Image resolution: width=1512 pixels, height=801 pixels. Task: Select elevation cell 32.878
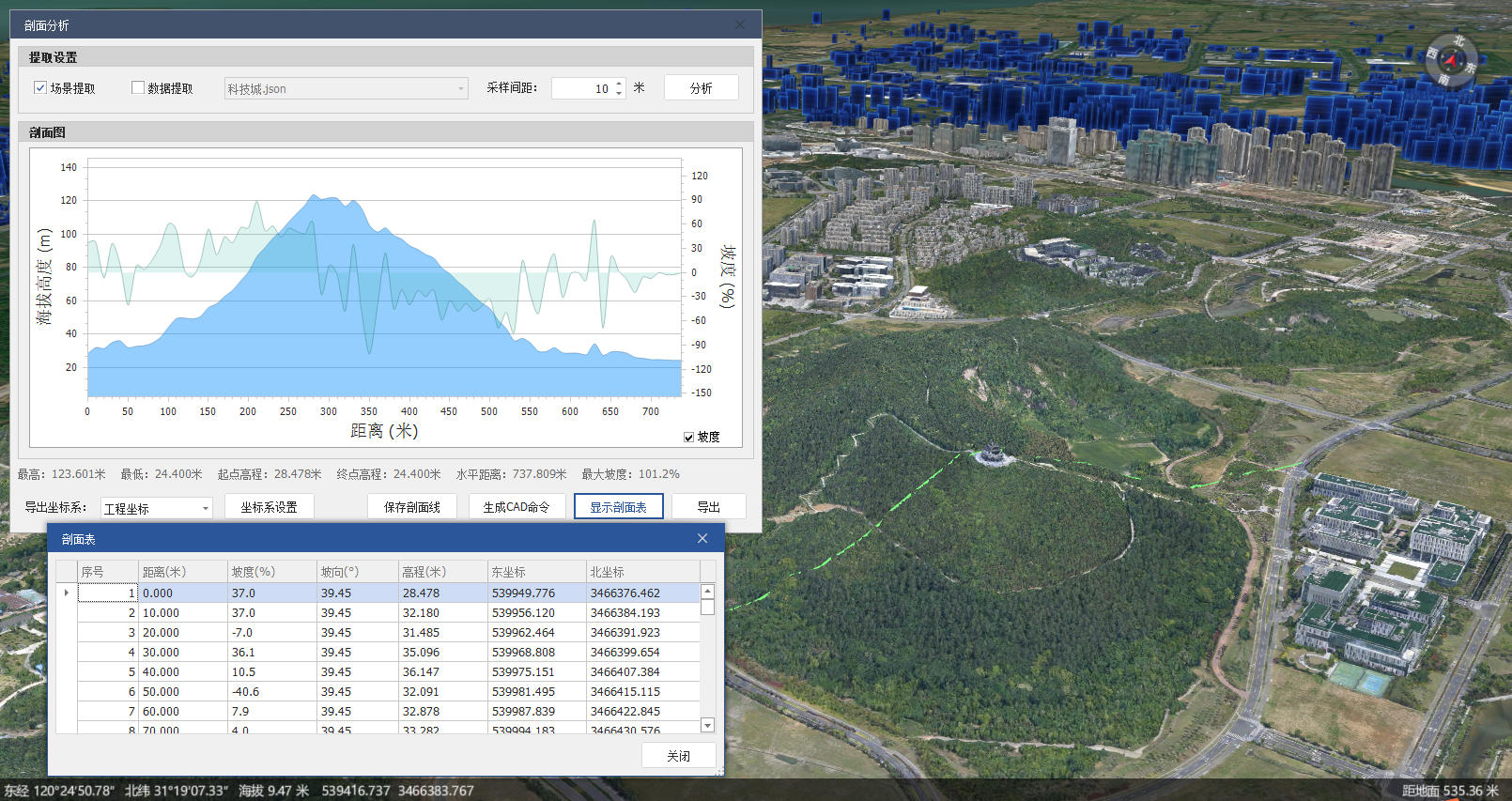[x=443, y=711]
